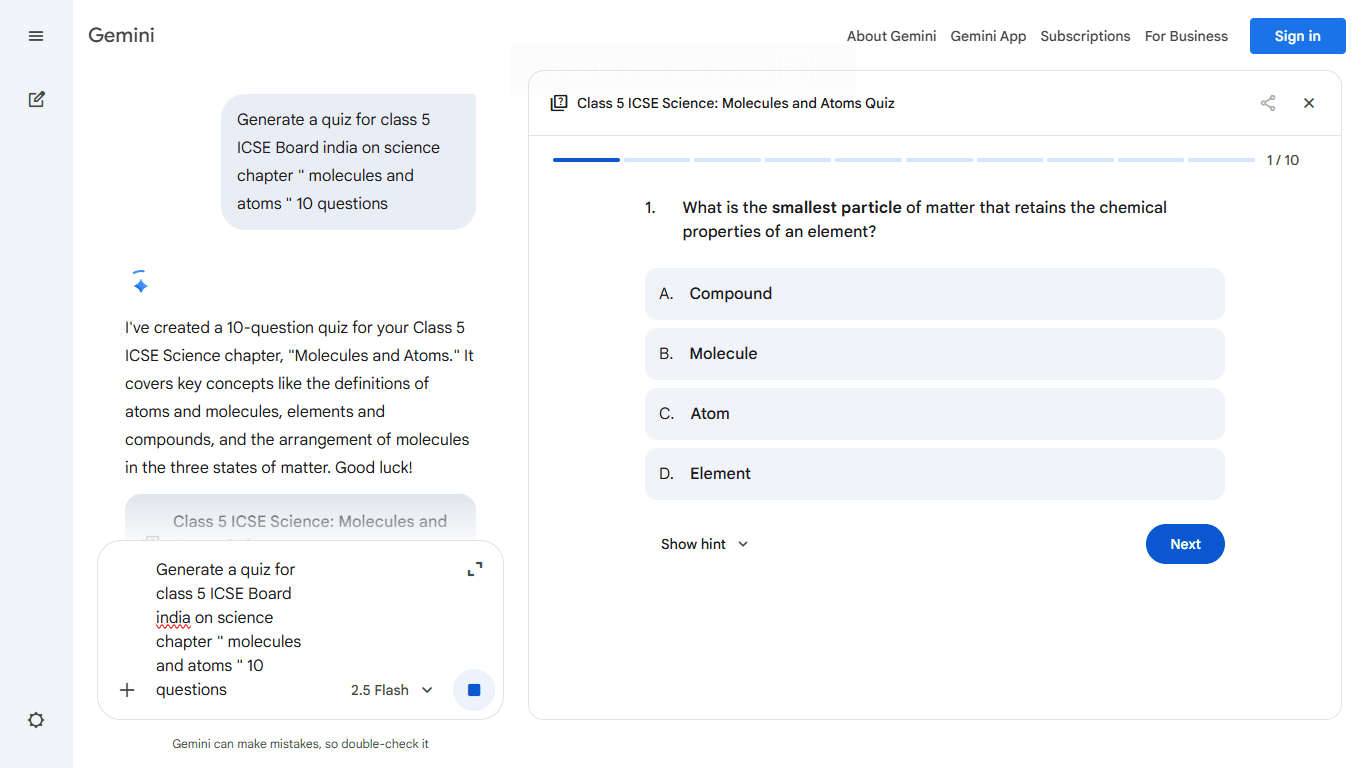1366x768 pixels.
Task: Open the hamburger main menu
Action: pyautogui.click(x=36, y=36)
